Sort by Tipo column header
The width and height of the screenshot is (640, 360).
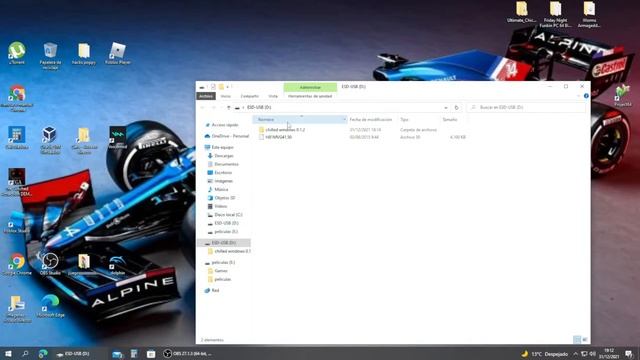[x=404, y=120]
